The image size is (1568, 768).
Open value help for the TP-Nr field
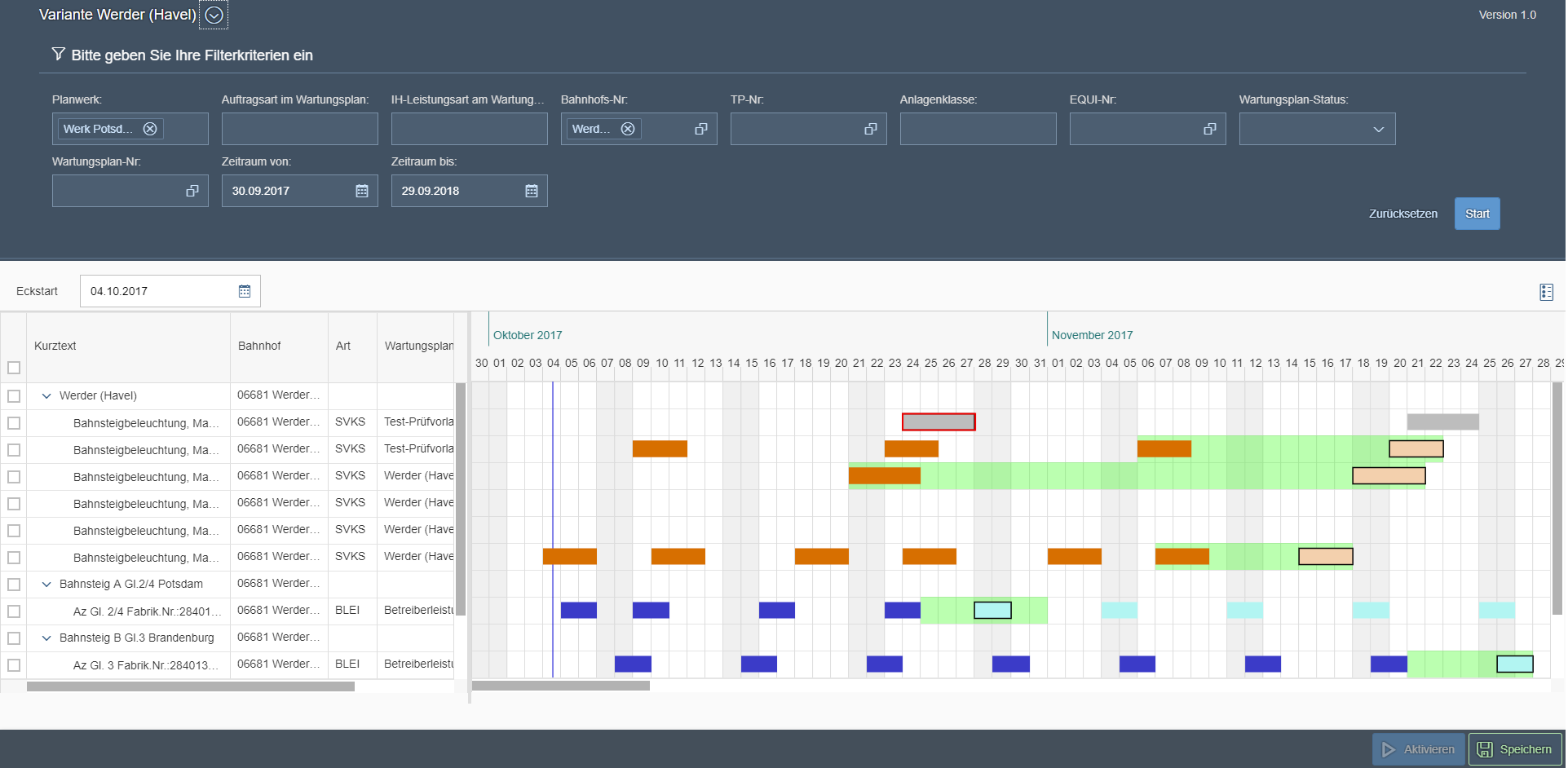[x=869, y=128]
